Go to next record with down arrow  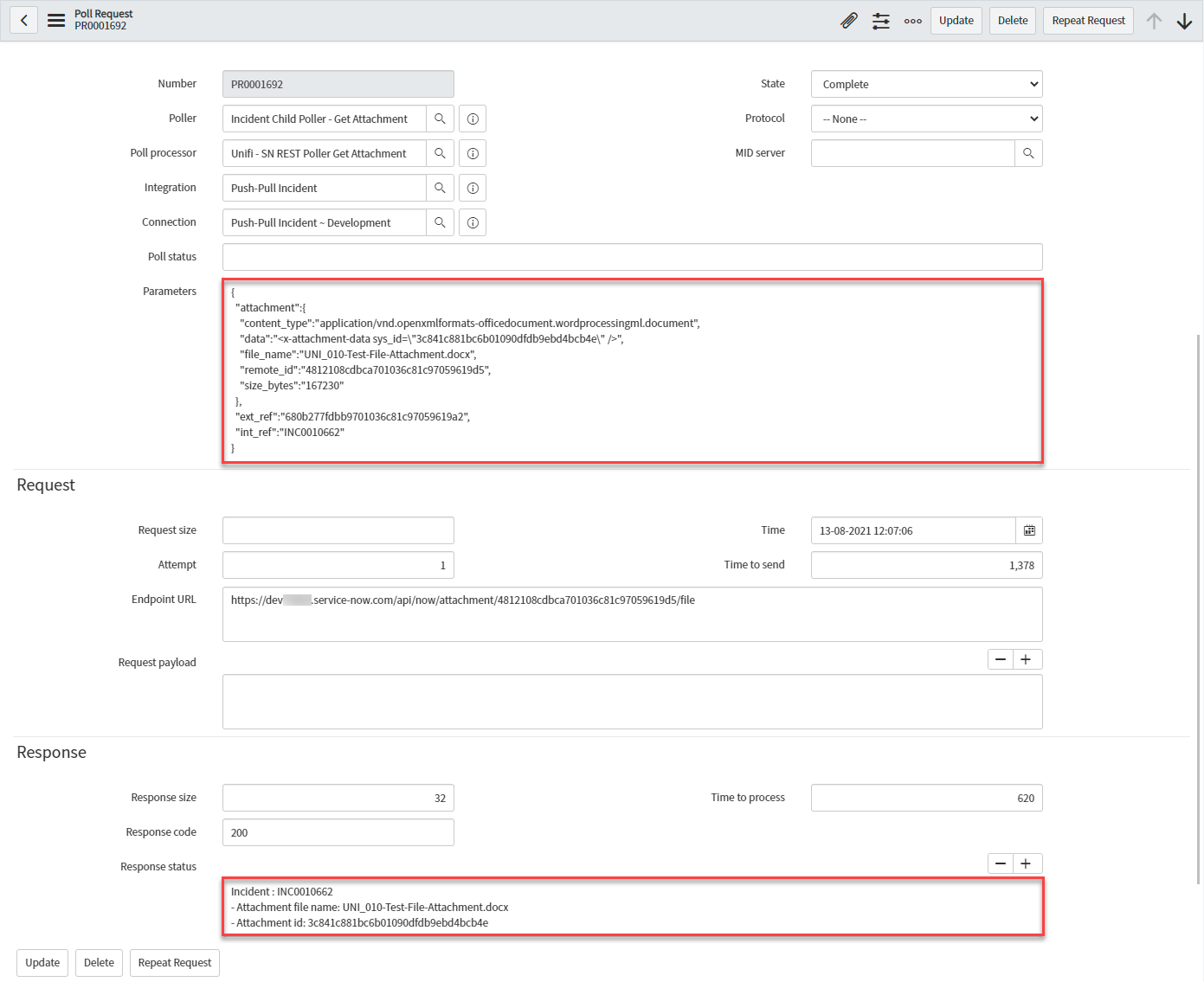tap(1184, 21)
